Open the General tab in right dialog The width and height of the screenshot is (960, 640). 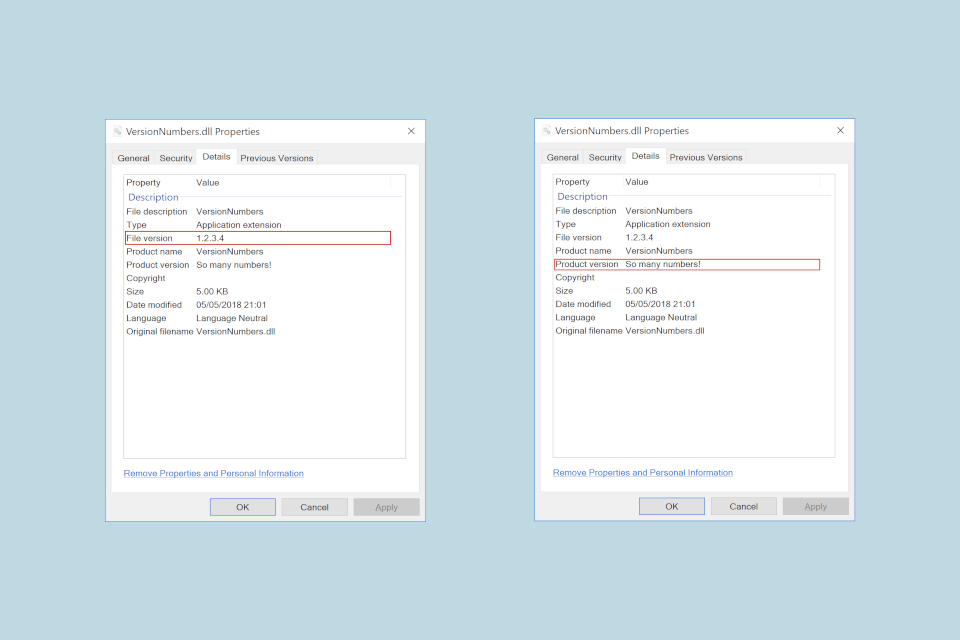(562, 157)
